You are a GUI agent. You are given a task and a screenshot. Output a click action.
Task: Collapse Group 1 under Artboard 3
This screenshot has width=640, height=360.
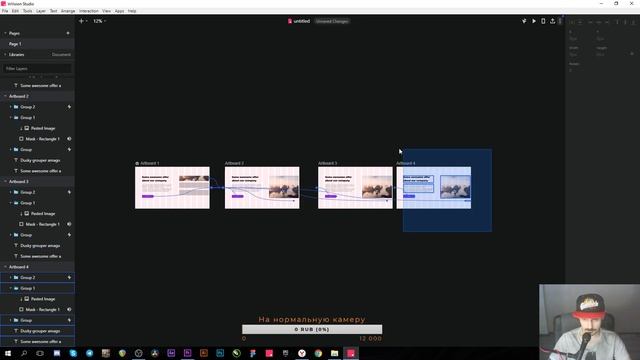pyautogui.click(x=11, y=203)
